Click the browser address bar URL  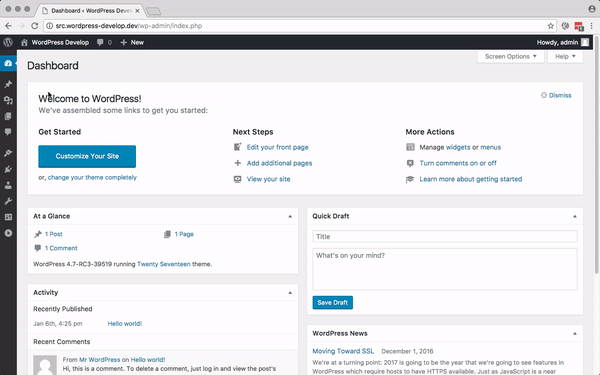(x=129, y=26)
